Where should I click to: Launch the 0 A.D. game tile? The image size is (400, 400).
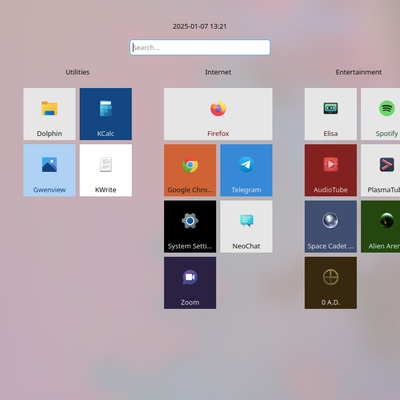331,283
